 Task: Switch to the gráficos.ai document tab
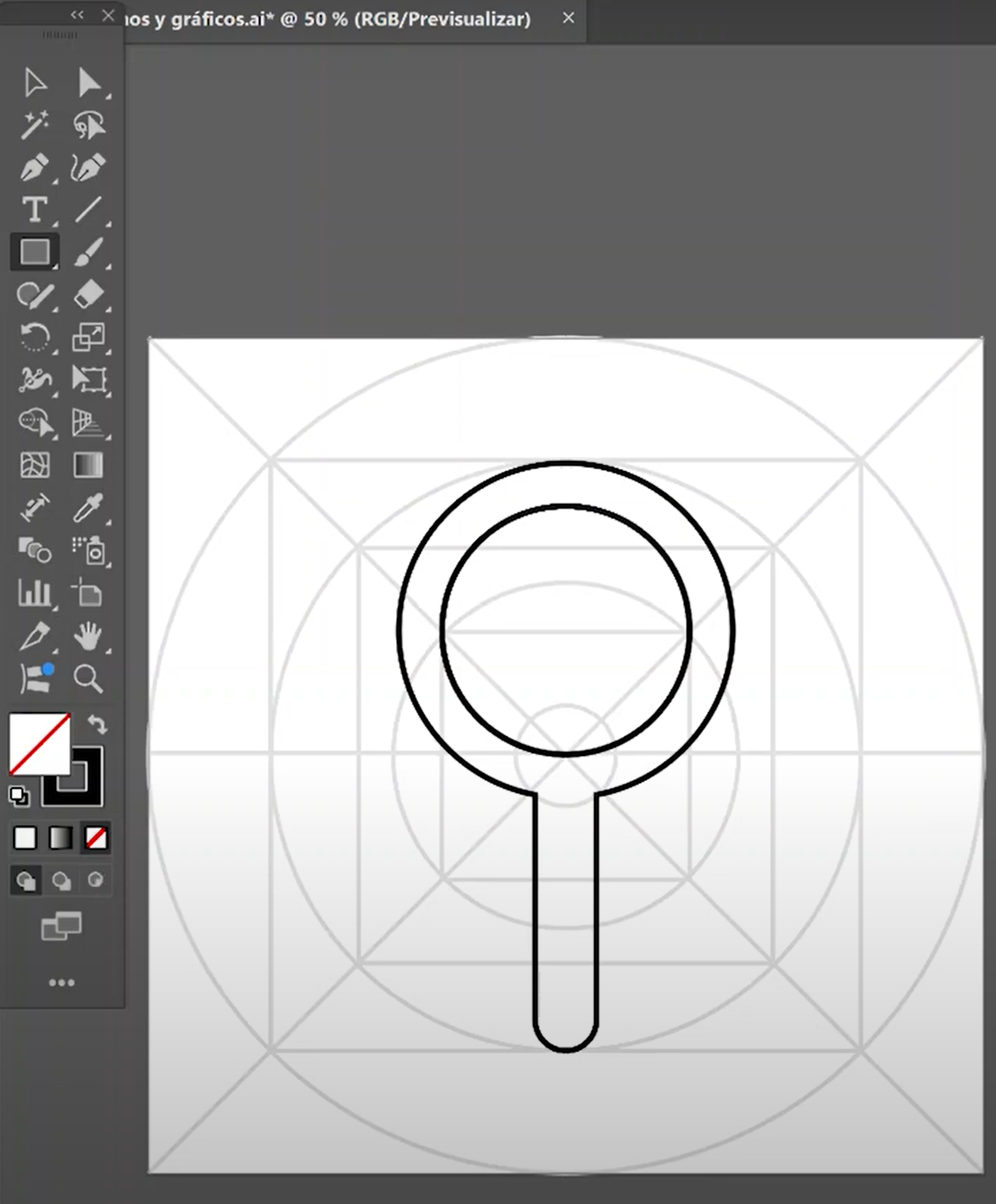327,19
